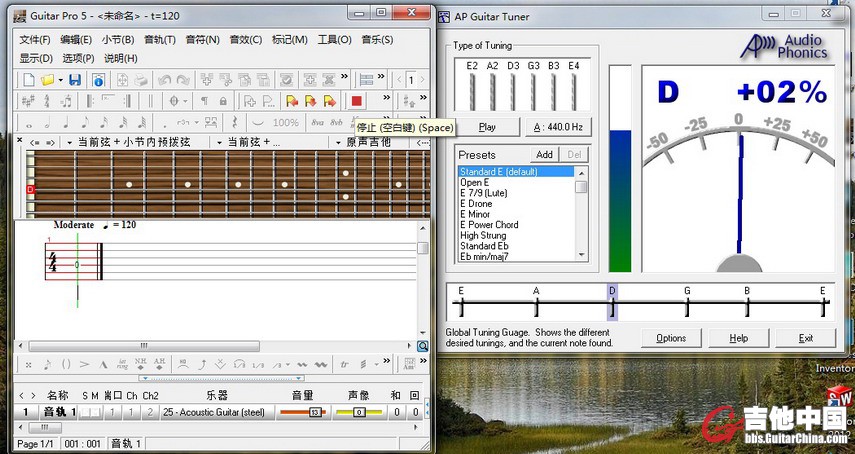The image size is (855, 454).
Task: Apply the 8va octave marking
Action: [317, 122]
